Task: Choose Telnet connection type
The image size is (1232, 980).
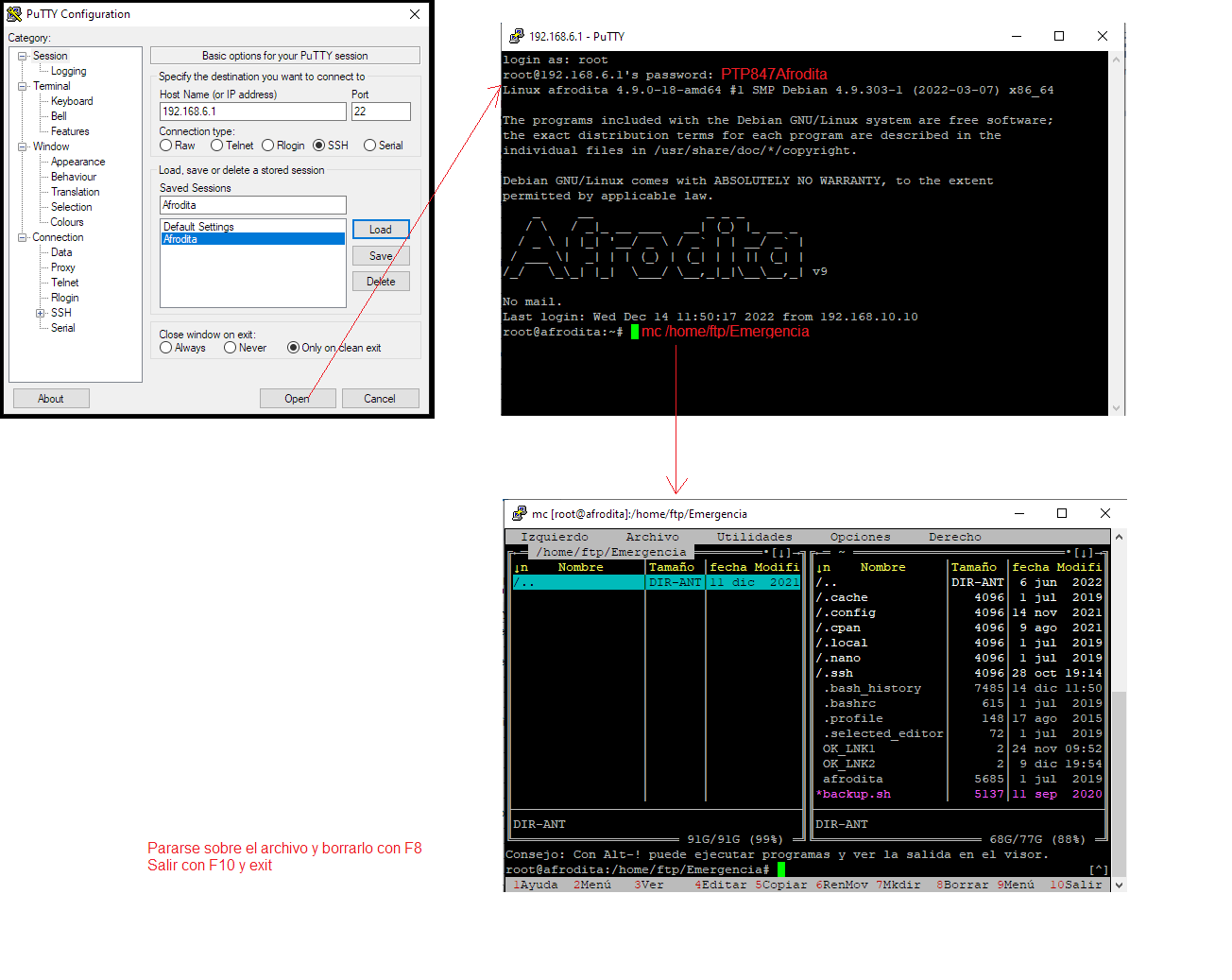Action: pos(217,146)
